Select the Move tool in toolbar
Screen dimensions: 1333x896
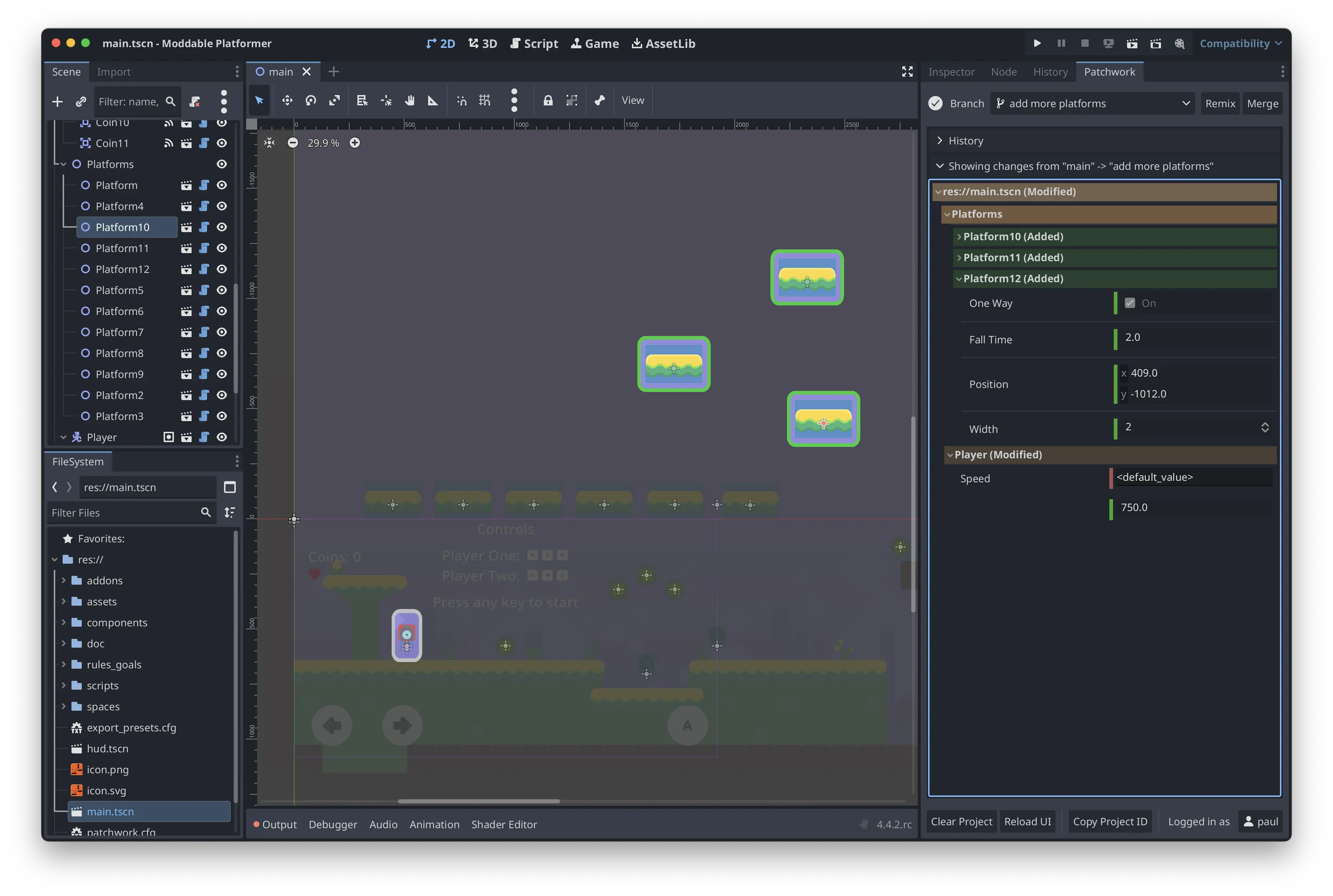pyautogui.click(x=287, y=101)
